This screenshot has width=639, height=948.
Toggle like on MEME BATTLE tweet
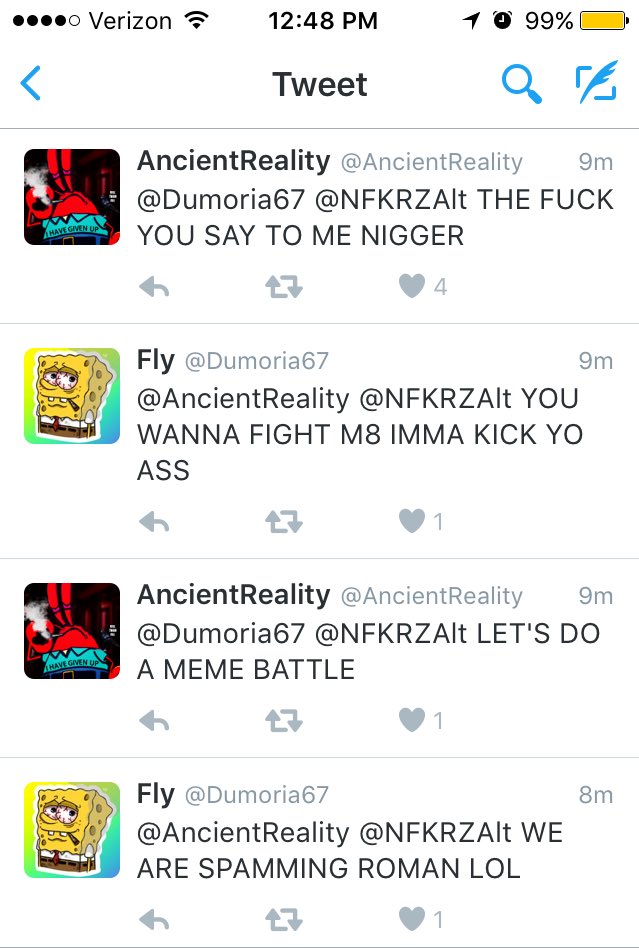pos(412,719)
